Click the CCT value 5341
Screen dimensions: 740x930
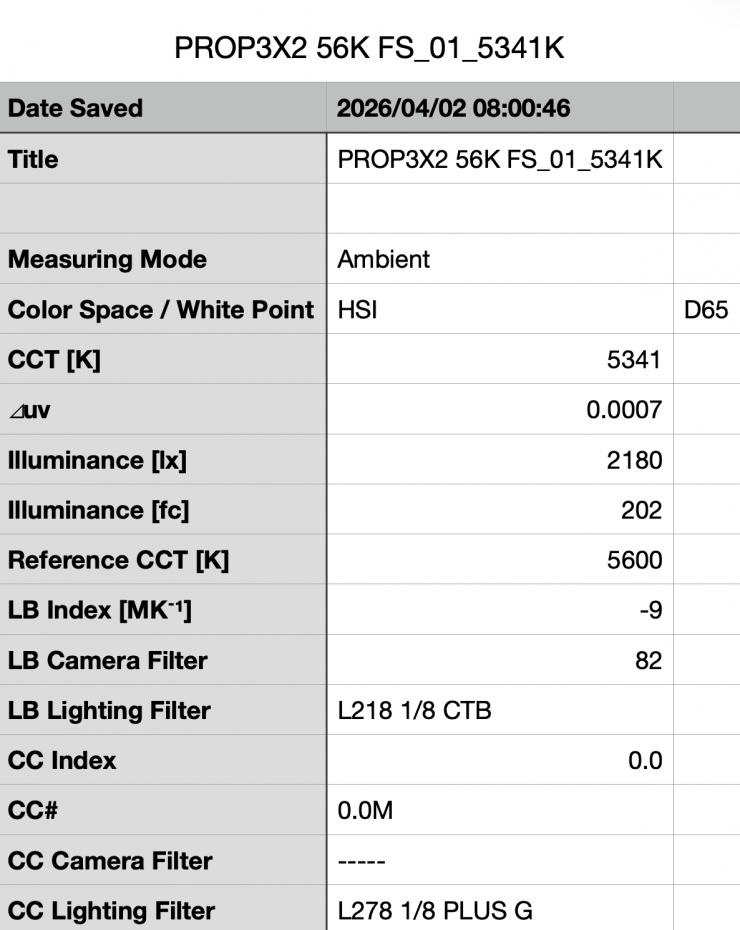pos(636,360)
